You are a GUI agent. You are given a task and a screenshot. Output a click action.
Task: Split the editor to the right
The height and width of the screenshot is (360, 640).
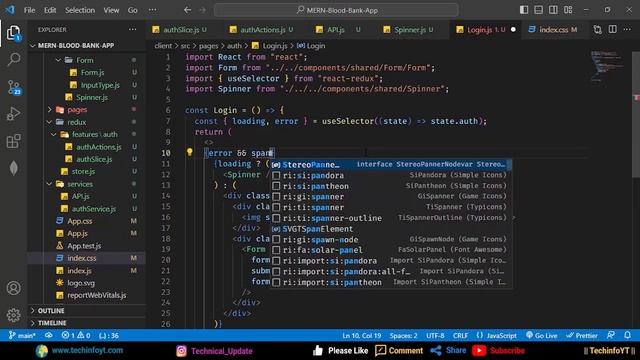(613, 29)
